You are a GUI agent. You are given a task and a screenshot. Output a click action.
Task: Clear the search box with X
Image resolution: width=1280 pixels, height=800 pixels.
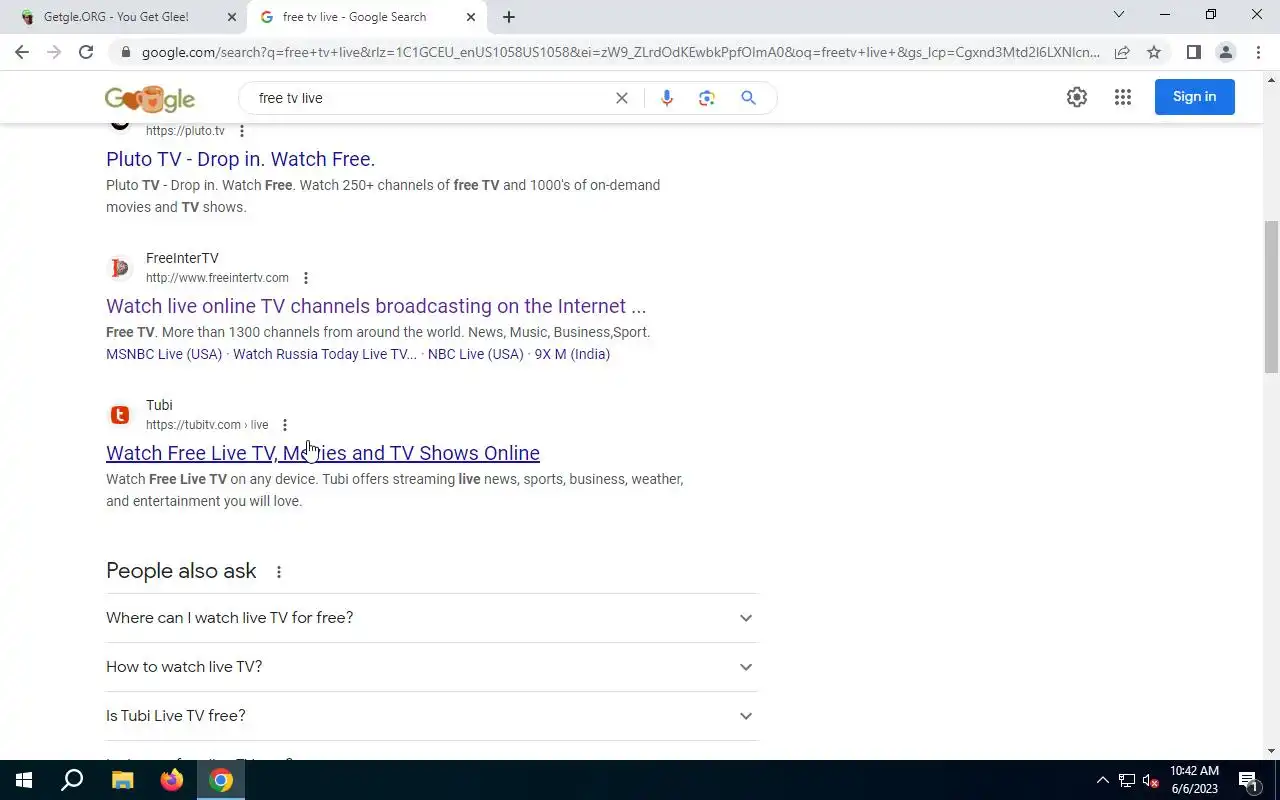coord(622,98)
